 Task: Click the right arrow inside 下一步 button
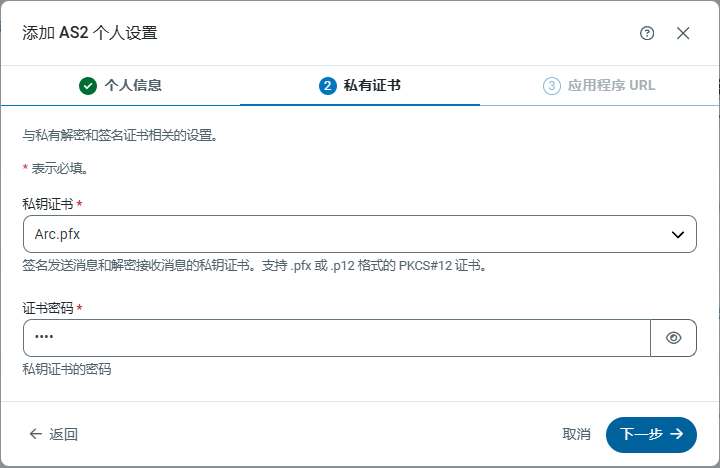677,434
